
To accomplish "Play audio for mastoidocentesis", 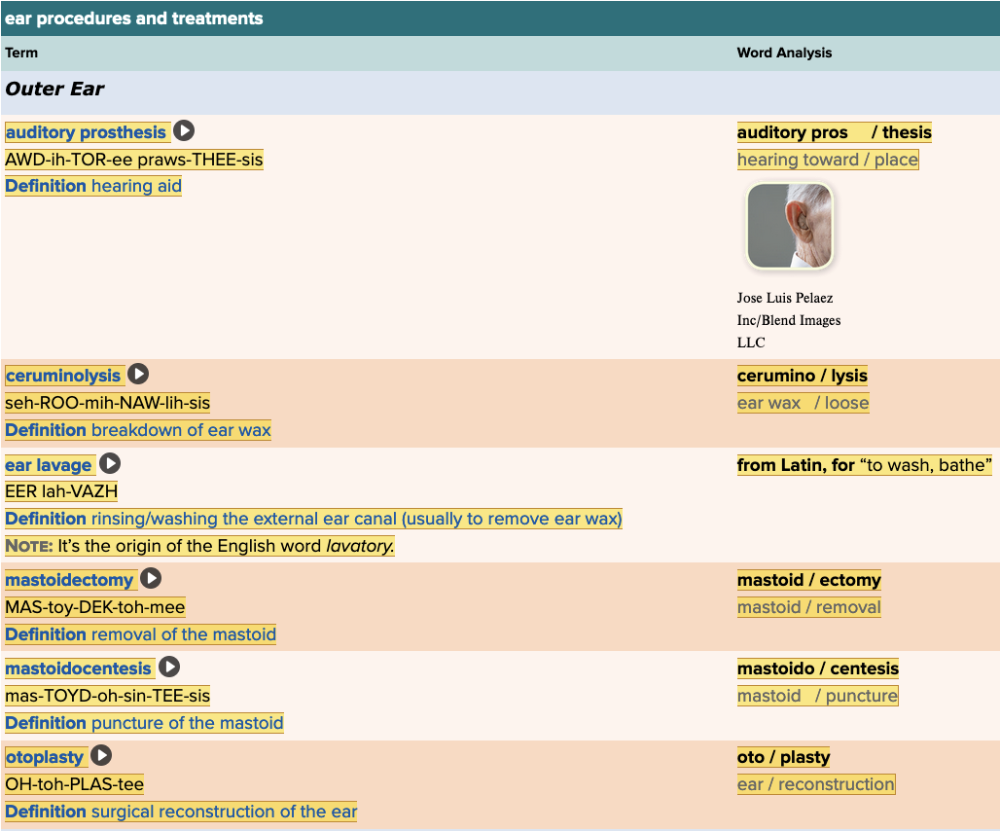I will (169, 667).
